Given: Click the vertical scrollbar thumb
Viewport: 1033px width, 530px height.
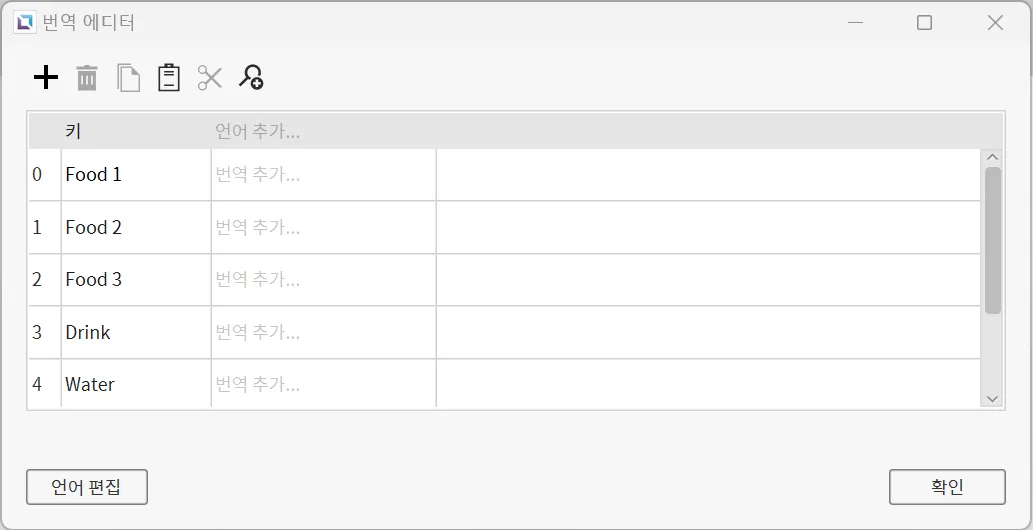Looking at the screenshot, I should coord(992,240).
